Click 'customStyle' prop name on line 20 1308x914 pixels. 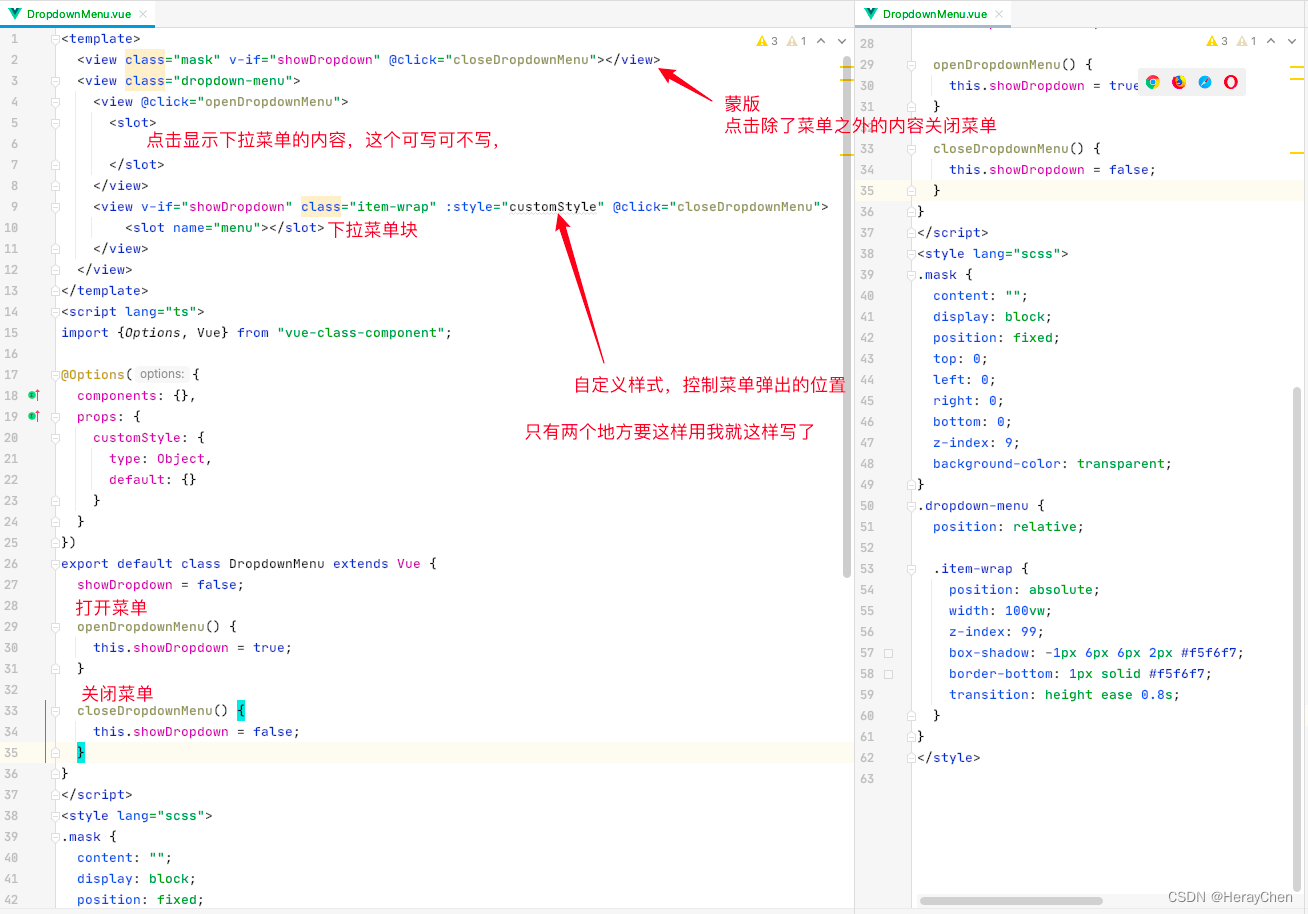point(137,437)
